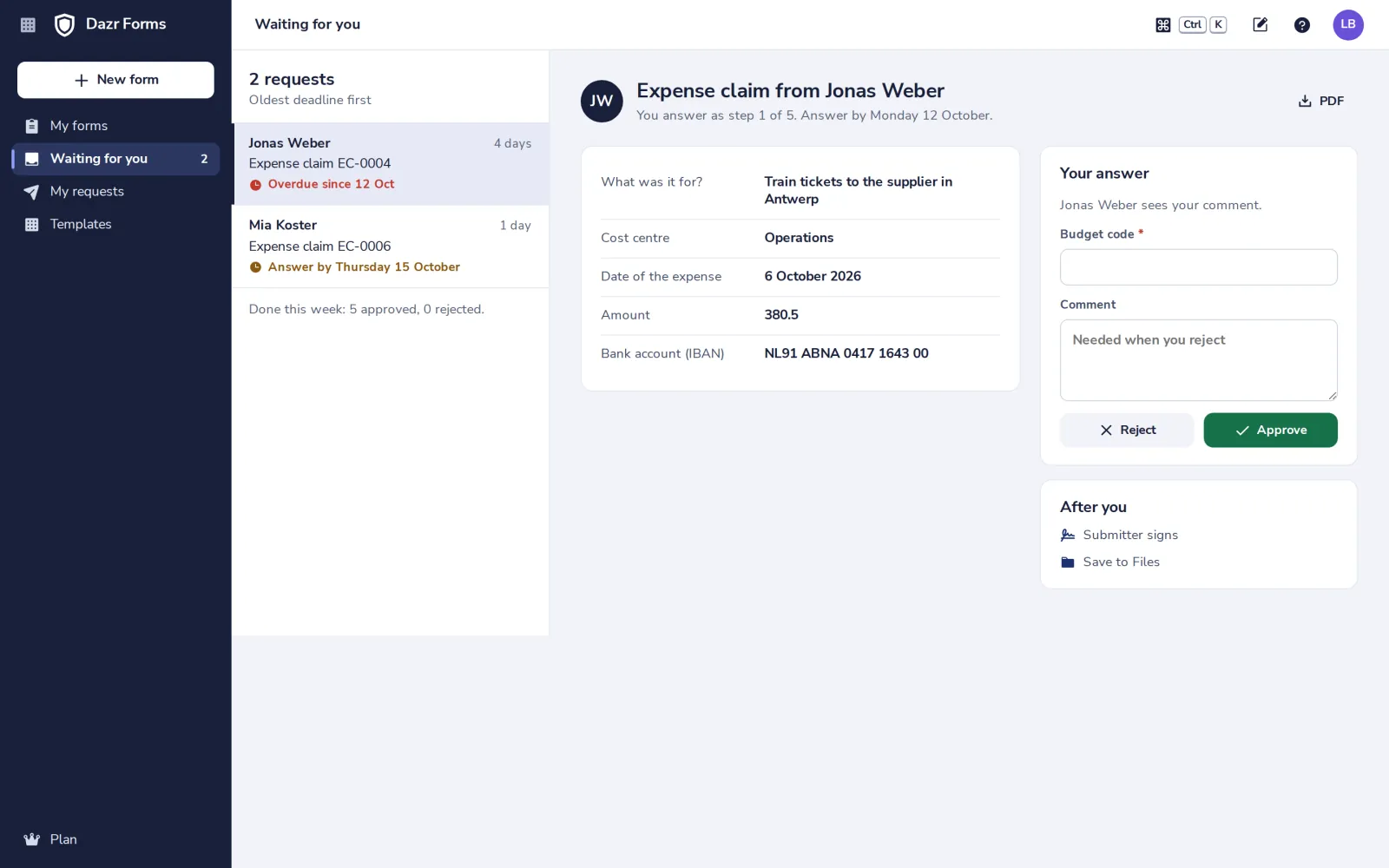The image size is (1389, 868).
Task: Focus the Budget code field
Action: pos(1198,267)
